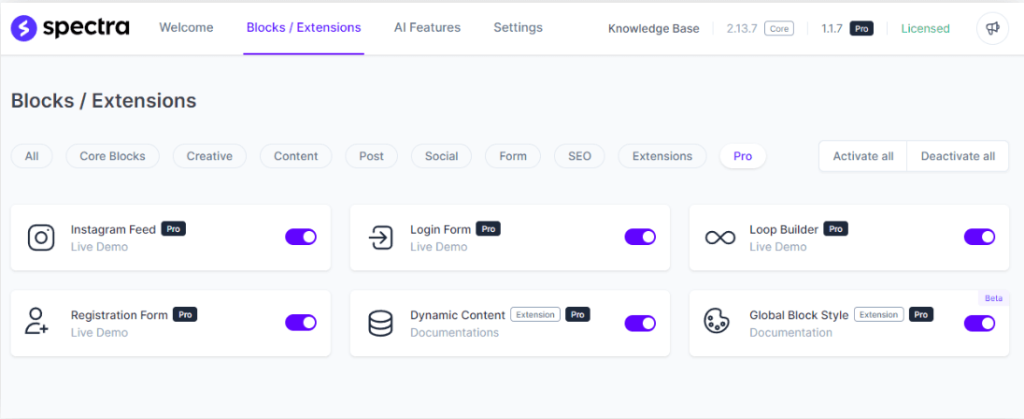
Task: Turn off the Login Form switch
Action: click(640, 237)
